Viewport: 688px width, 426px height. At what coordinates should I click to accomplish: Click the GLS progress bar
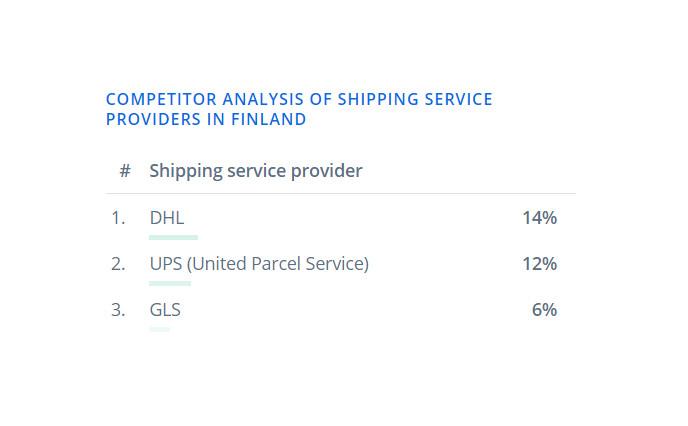[159, 329]
